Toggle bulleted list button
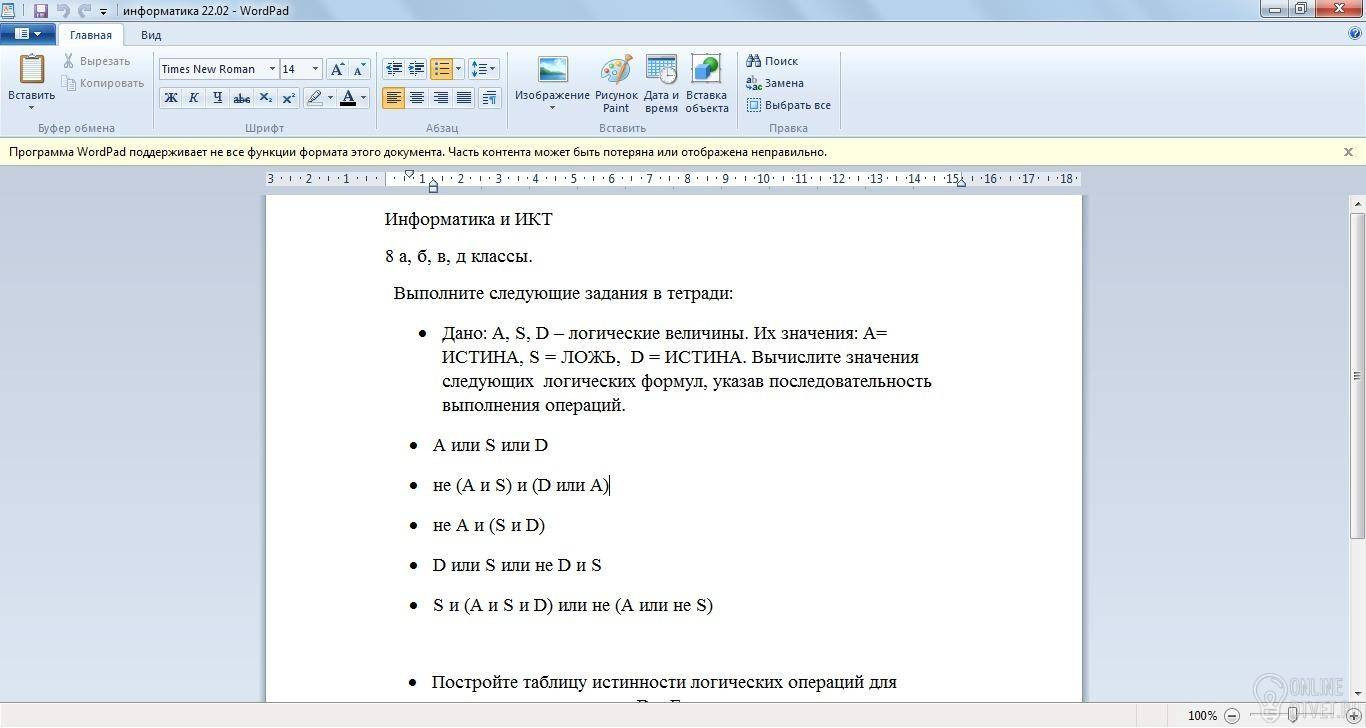 point(441,69)
